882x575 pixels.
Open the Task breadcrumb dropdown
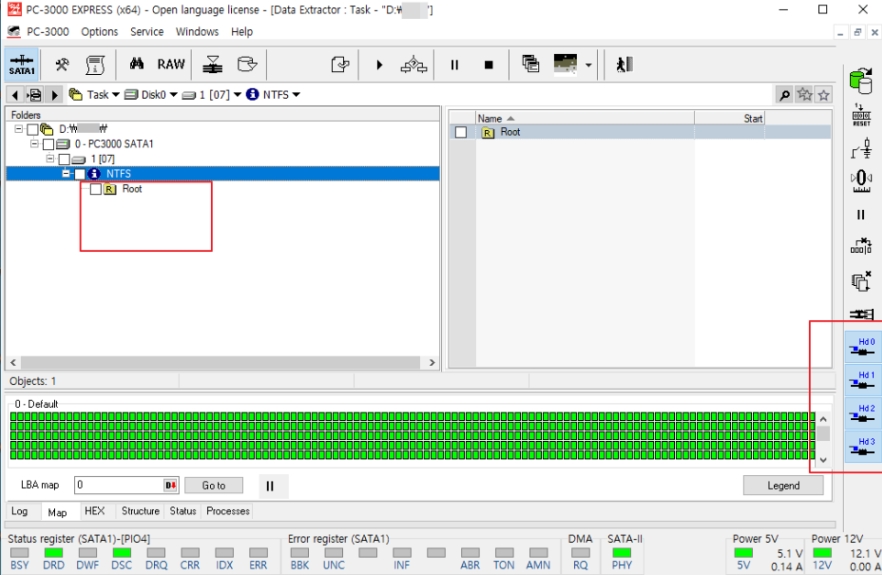tap(116, 95)
